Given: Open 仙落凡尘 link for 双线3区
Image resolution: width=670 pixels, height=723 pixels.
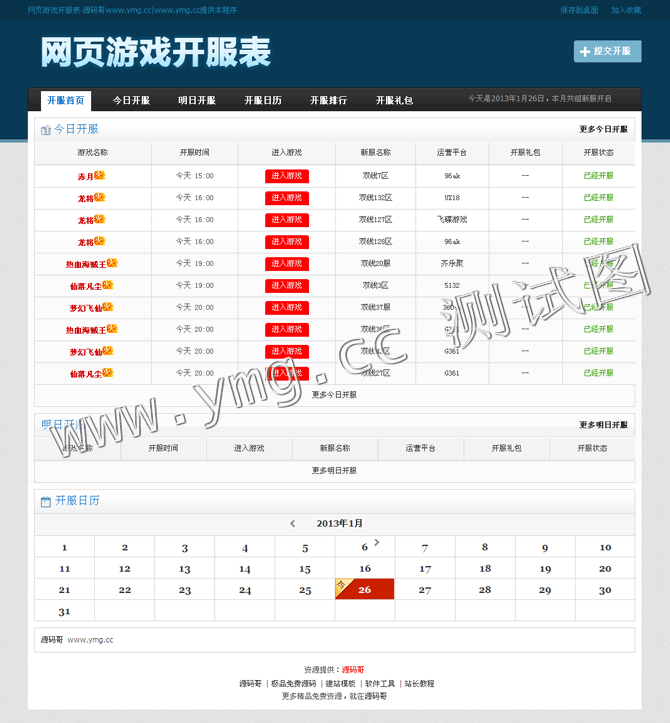Looking at the screenshot, I should click(x=86, y=286).
